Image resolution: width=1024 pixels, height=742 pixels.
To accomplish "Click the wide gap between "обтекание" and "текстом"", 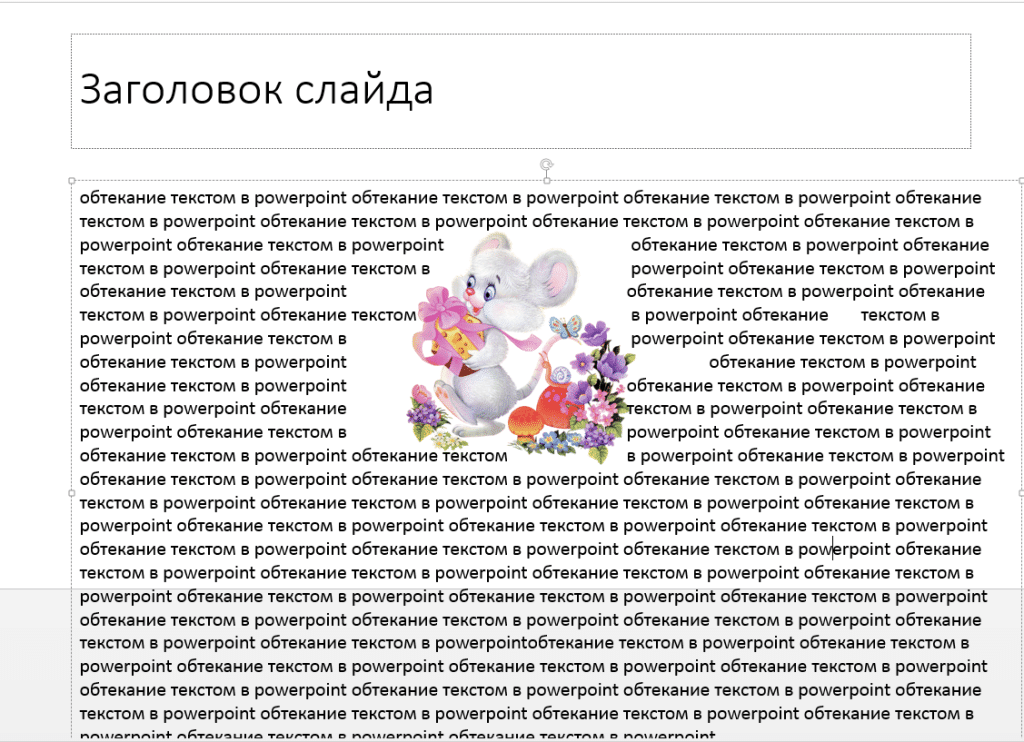I will (x=844, y=315).
